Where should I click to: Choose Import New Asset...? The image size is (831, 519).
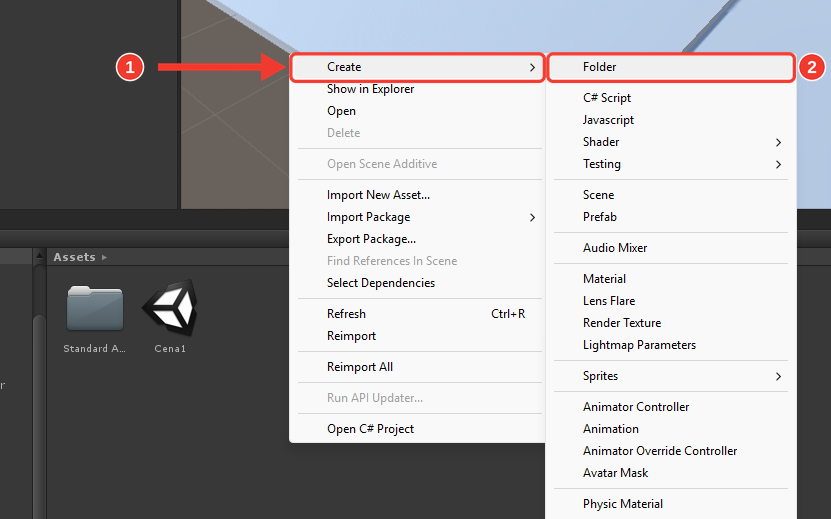pos(418,195)
